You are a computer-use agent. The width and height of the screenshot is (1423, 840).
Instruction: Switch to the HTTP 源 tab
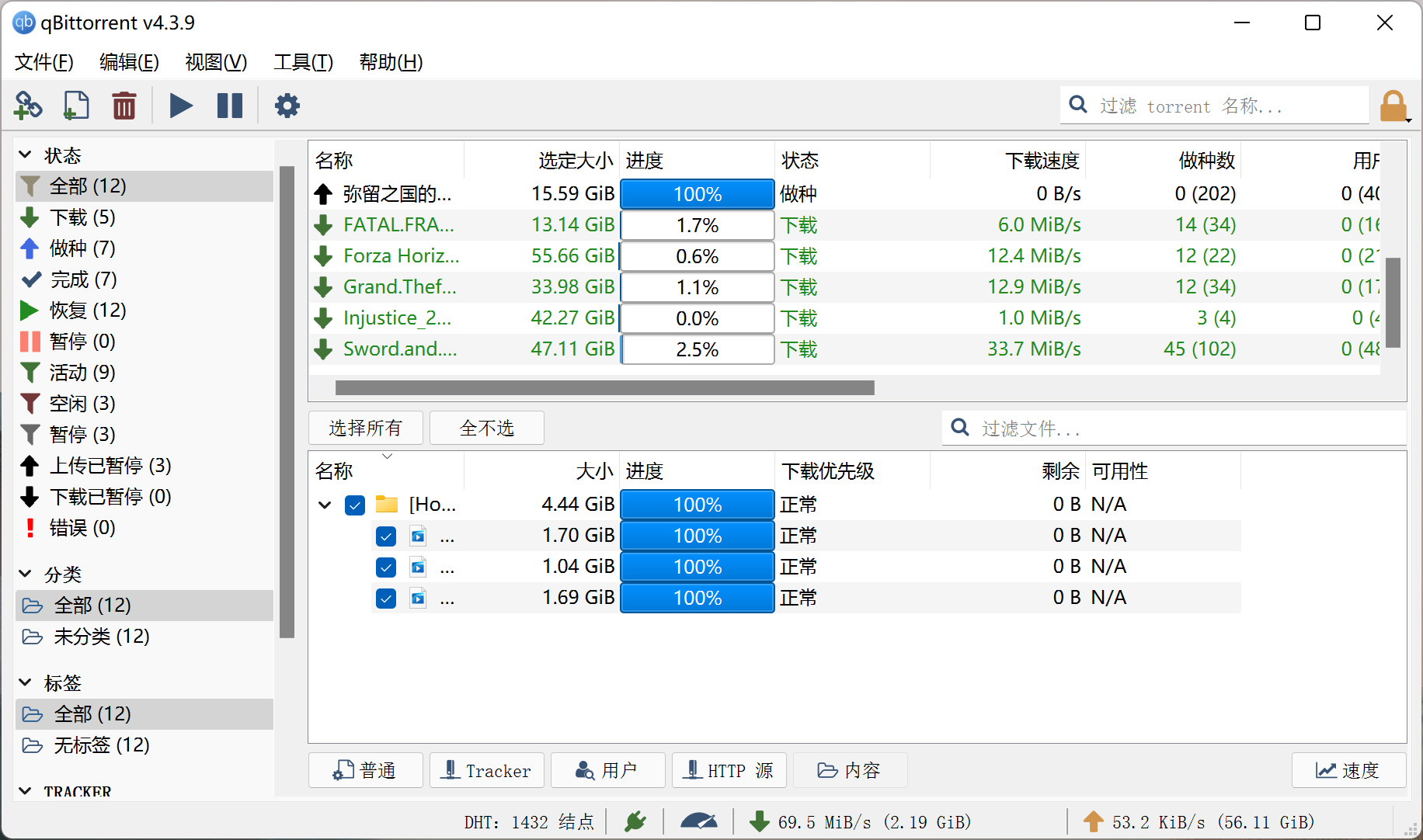coord(729,770)
